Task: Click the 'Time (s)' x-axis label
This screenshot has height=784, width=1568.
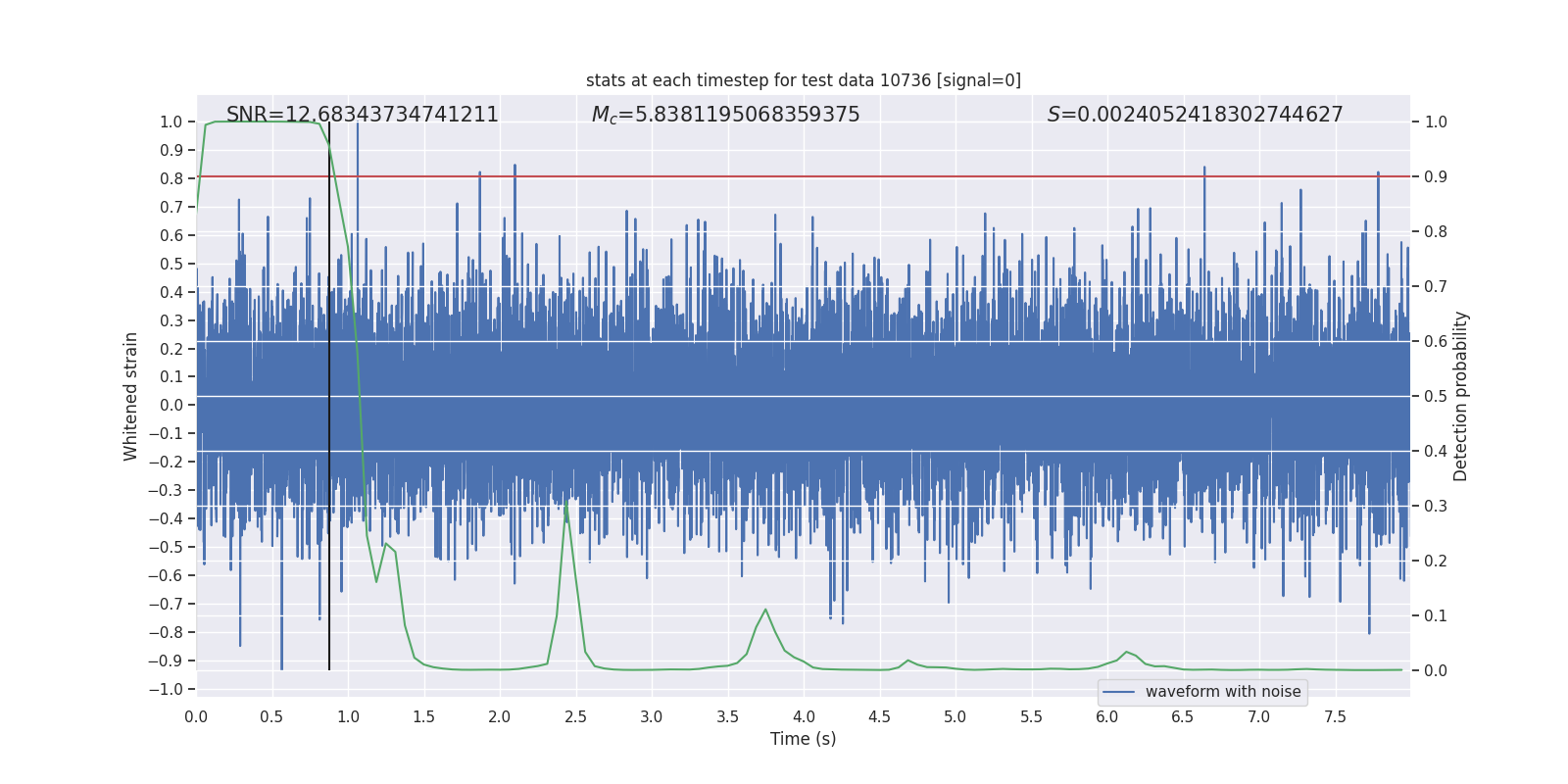Action: (803, 739)
